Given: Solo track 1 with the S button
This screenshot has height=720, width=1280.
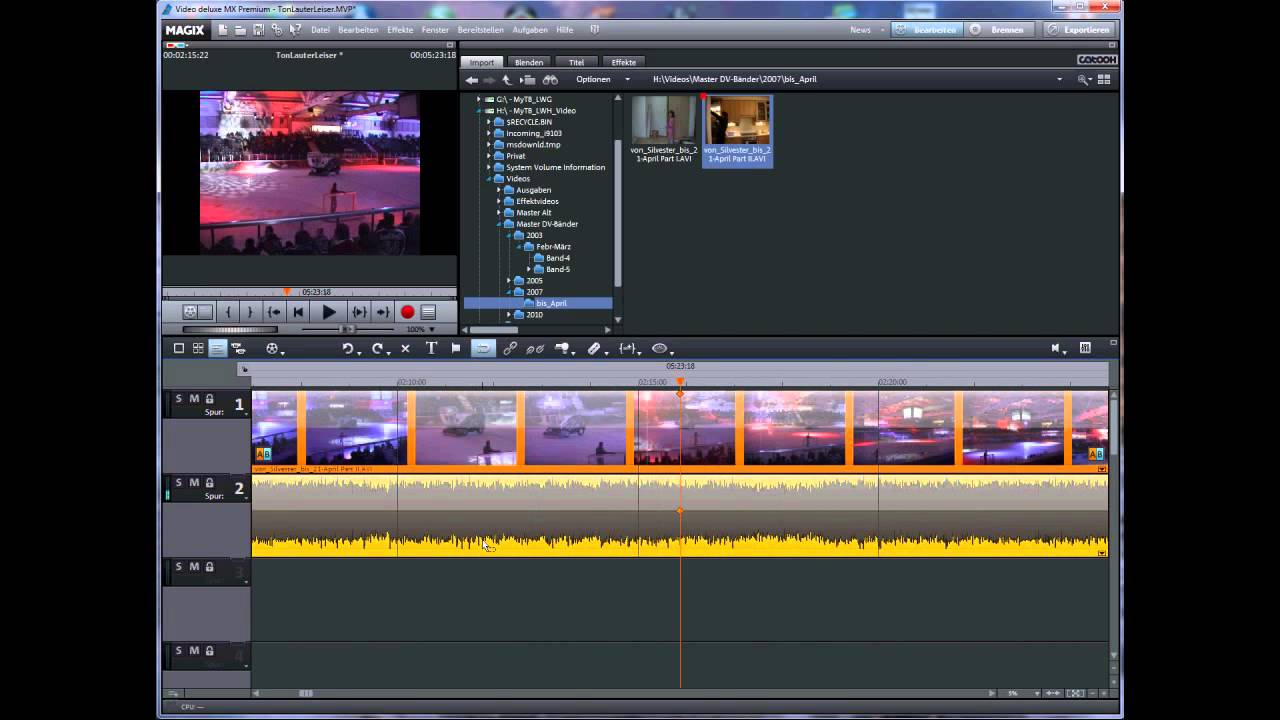Looking at the screenshot, I should (179, 399).
